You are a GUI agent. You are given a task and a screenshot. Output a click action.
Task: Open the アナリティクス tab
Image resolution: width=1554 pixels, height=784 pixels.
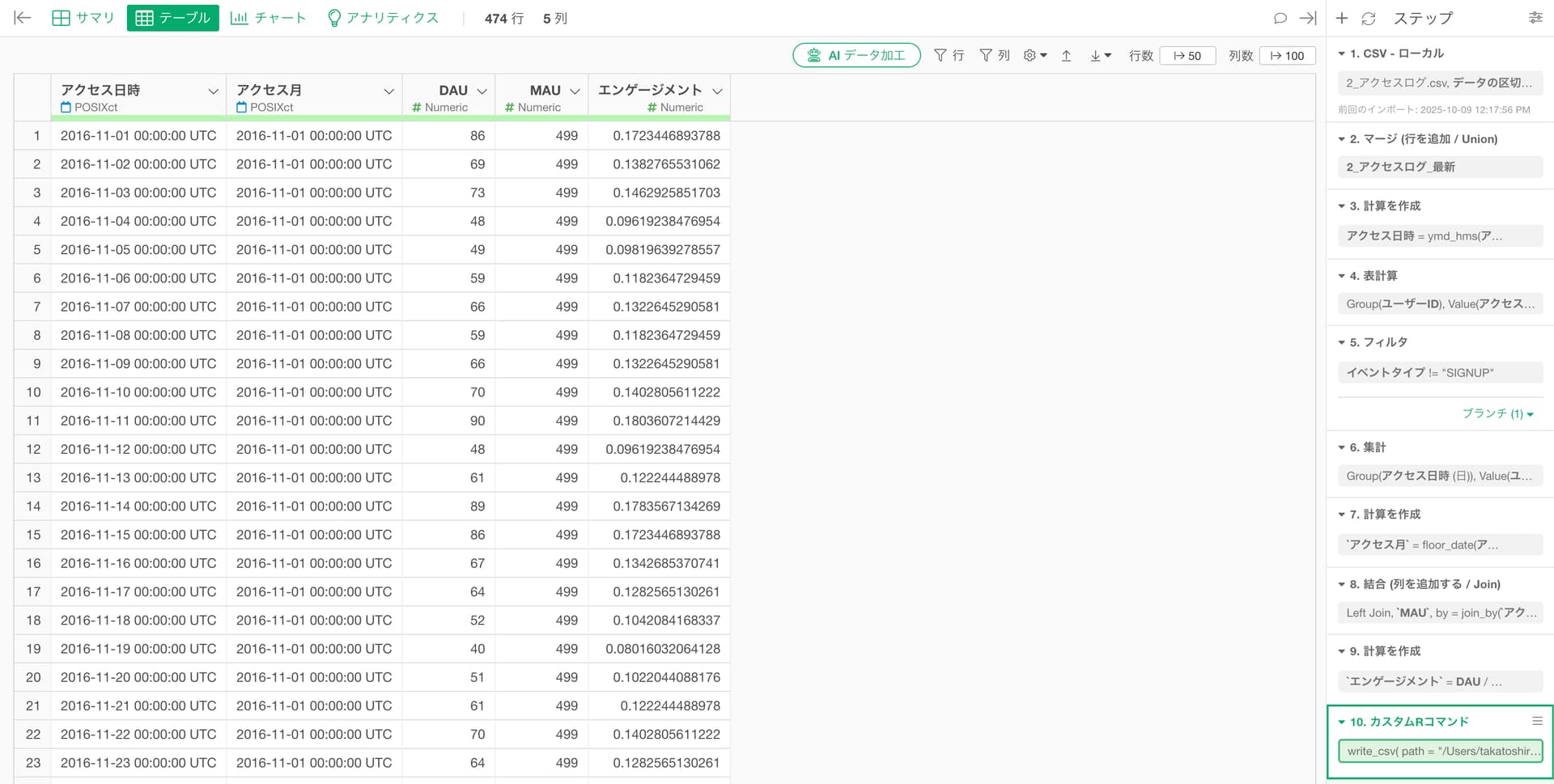(x=383, y=18)
